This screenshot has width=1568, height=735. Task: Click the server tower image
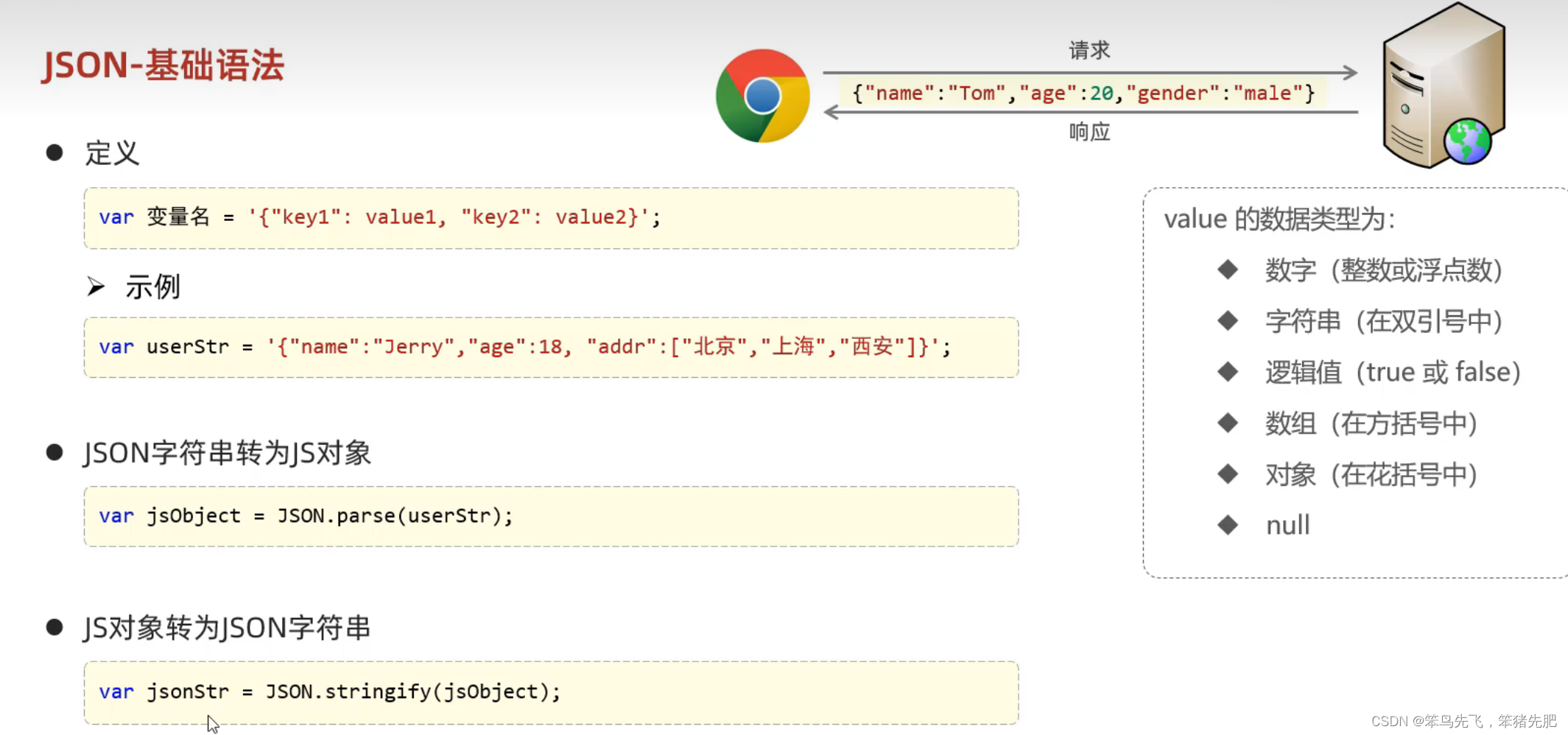click(1444, 85)
